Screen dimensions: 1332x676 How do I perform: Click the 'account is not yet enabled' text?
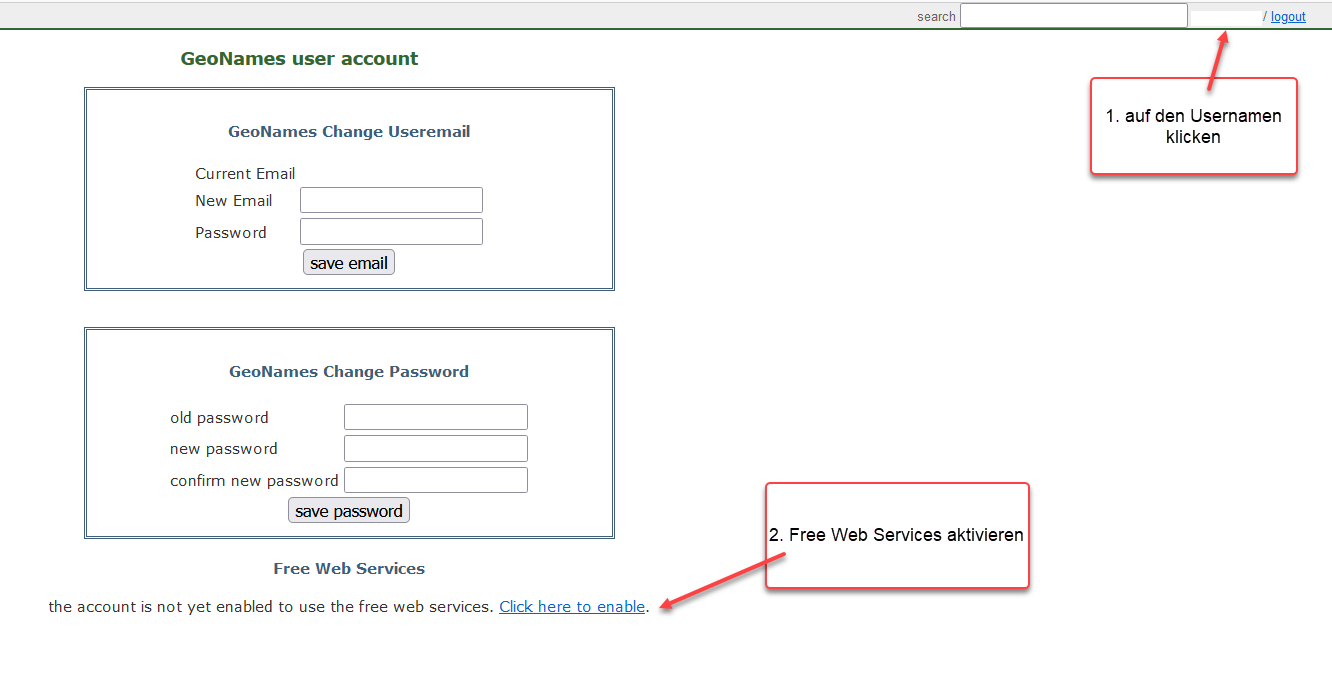[x=271, y=607]
